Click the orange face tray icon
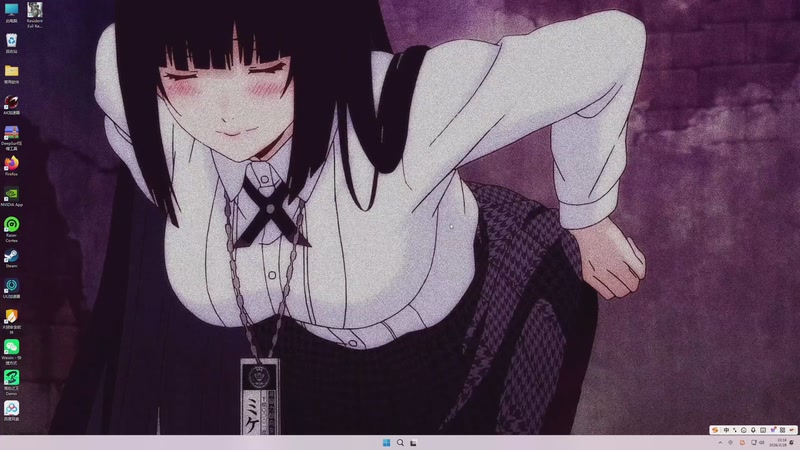 tap(742, 442)
